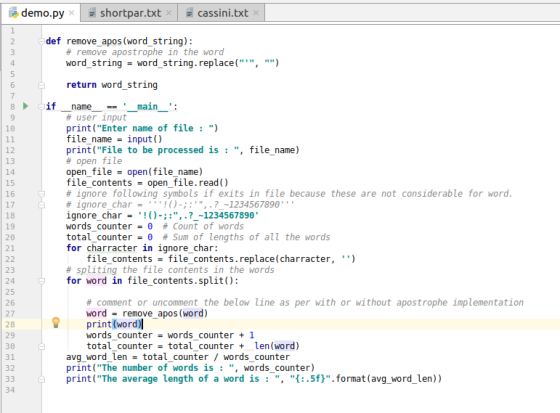560x413 pixels.
Task: Click 'for word in file_contents.split():' line
Action: tap(152, 281)
